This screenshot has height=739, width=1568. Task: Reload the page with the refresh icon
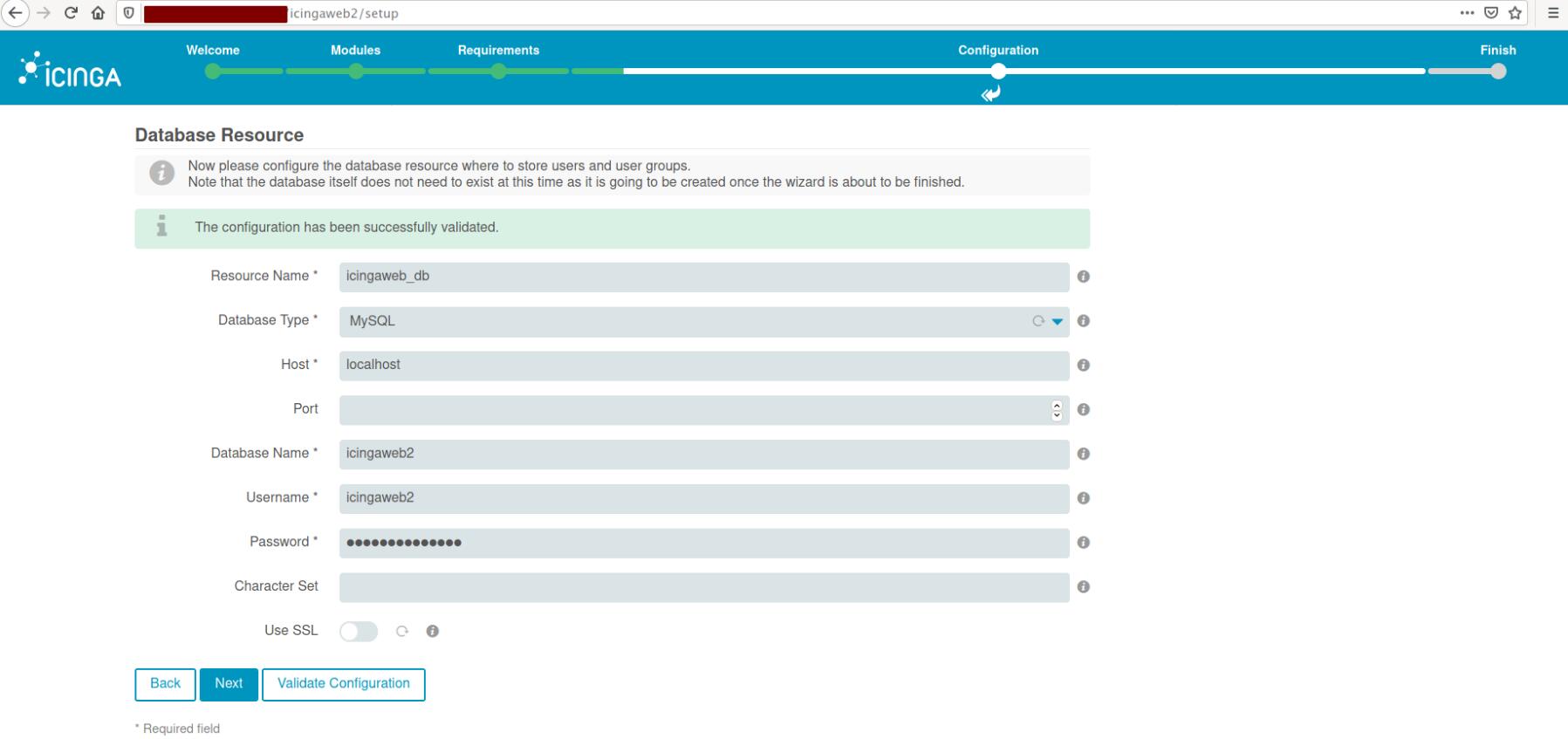72,13
